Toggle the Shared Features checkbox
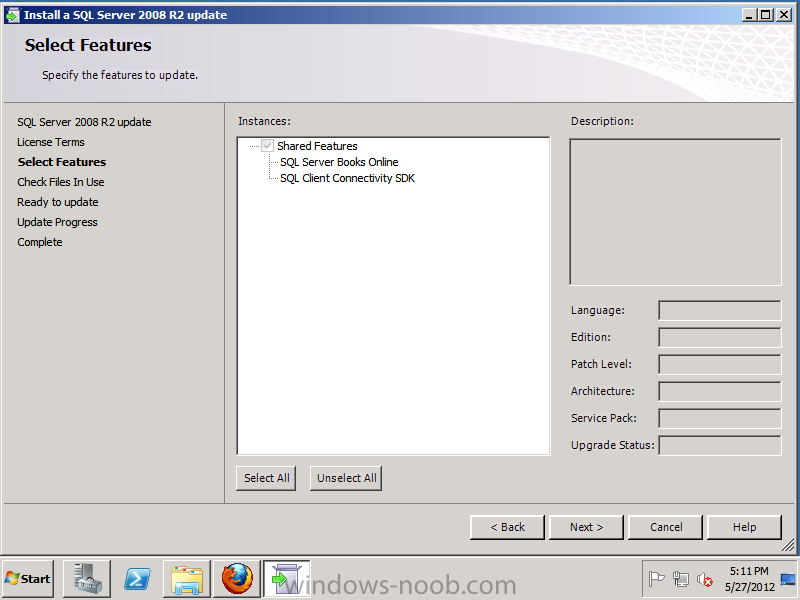Viewport: 800px width, 600px height. [267, 146]
